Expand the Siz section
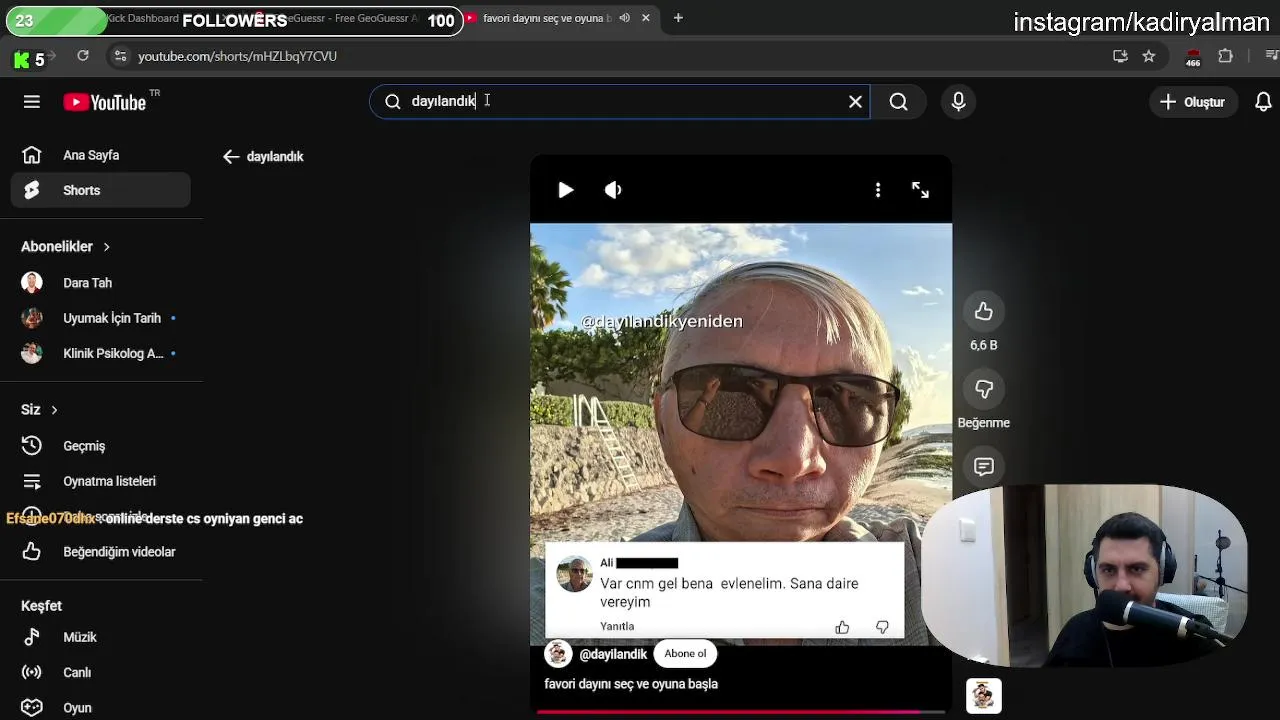Image resolution: width=1280 pixels, height=720 pixels. 40,410
